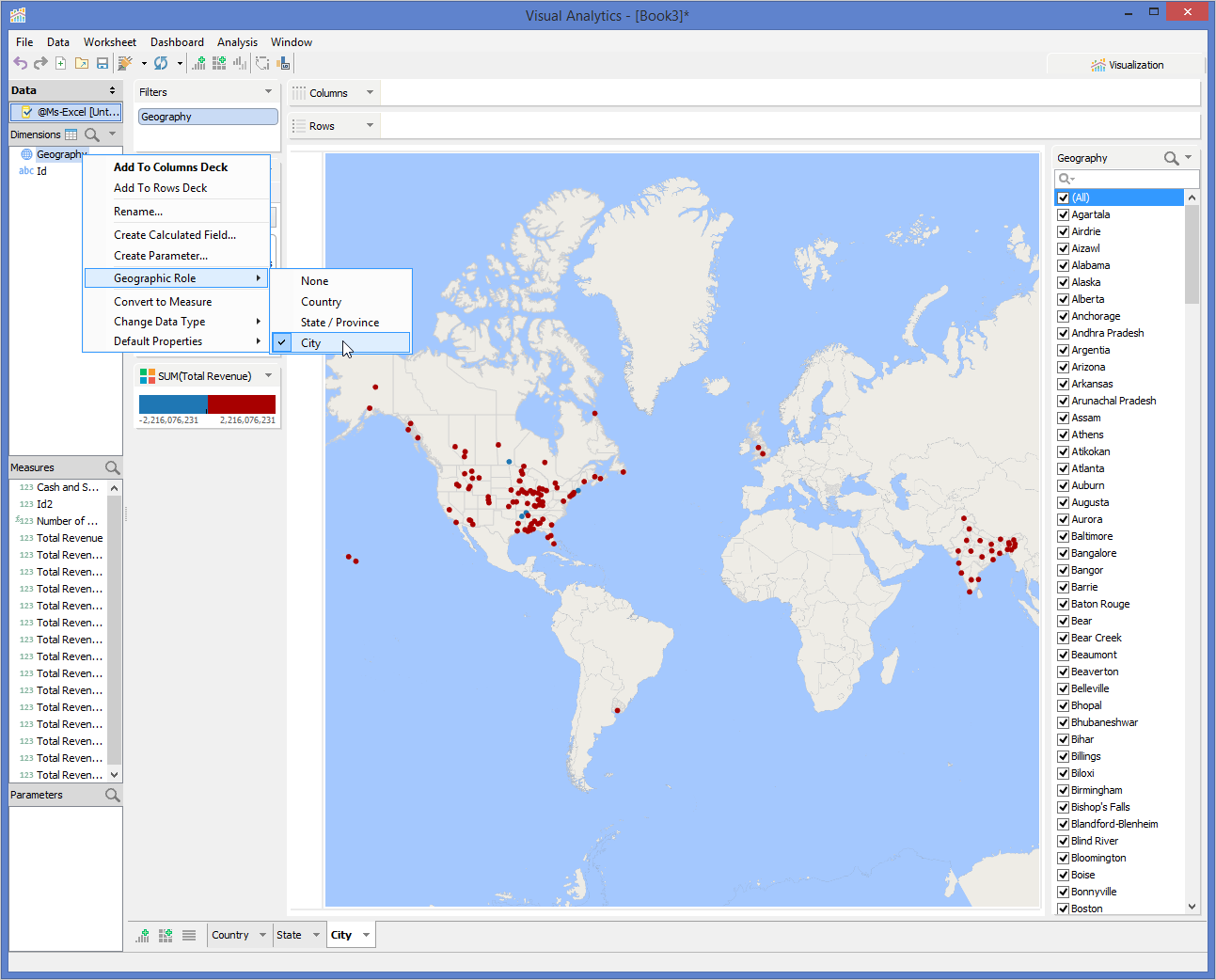Screen dimensions: 1216x980
Task: Click the globe icon beside Geography dimension
Action: pos(26,154)
